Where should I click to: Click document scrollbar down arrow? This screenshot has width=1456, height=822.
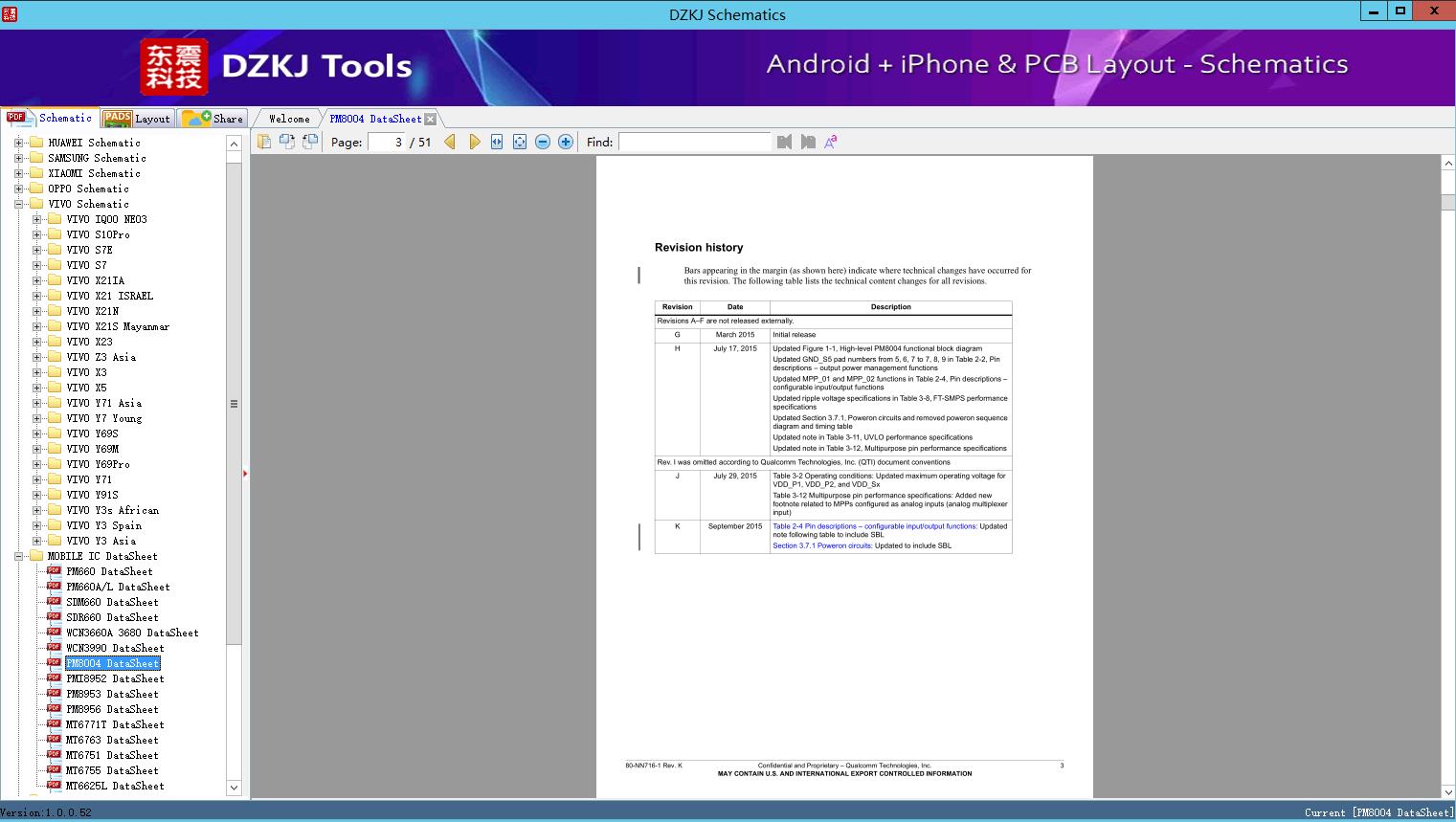[1448, 791]
